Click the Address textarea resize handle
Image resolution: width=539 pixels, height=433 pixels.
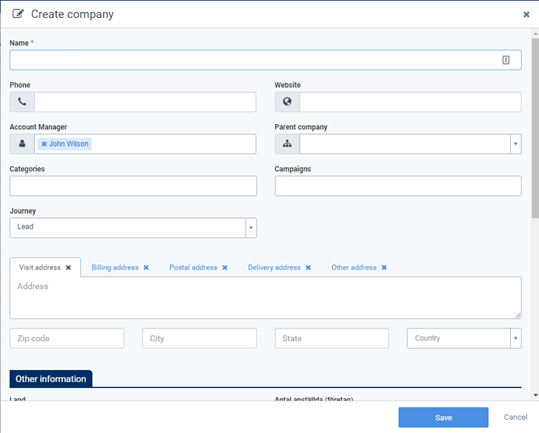tap(518, 315)
